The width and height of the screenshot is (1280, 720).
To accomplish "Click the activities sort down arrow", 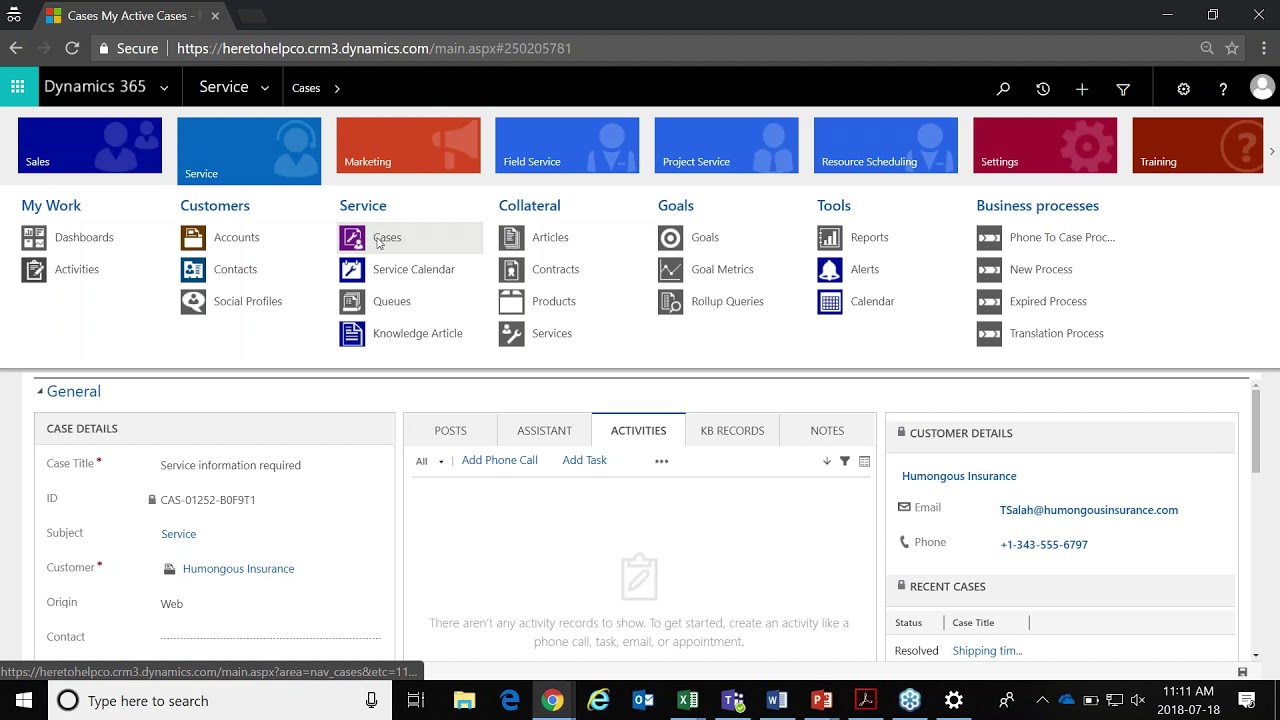I will (826, 461).
